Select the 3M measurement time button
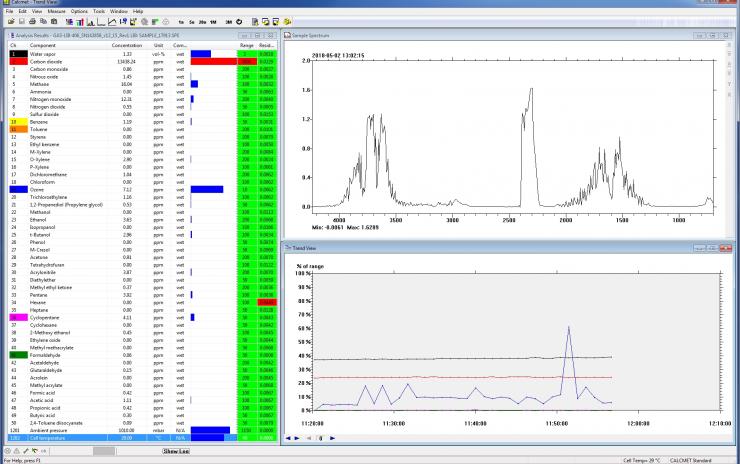740x464 pixels. tap(229, 22)
